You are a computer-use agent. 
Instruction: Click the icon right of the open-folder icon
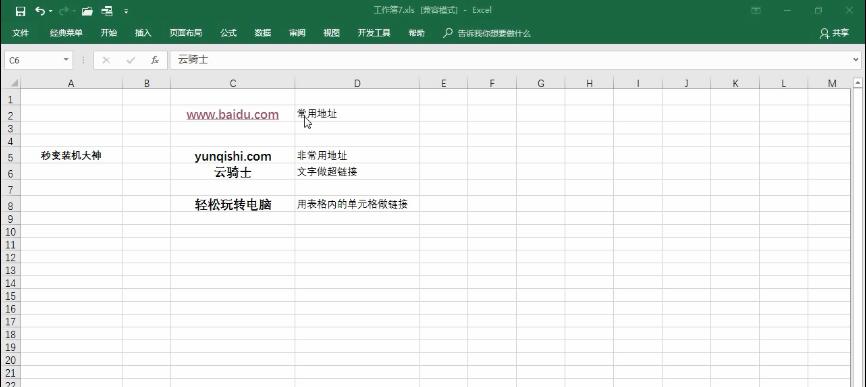107,10
